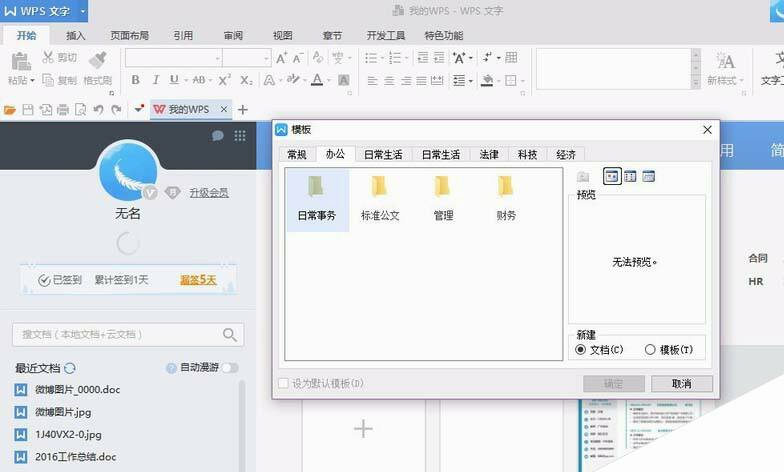This screenshot has width=784, height=472.
Task: Apply Underline formatting button
Action: coord(174,80)
